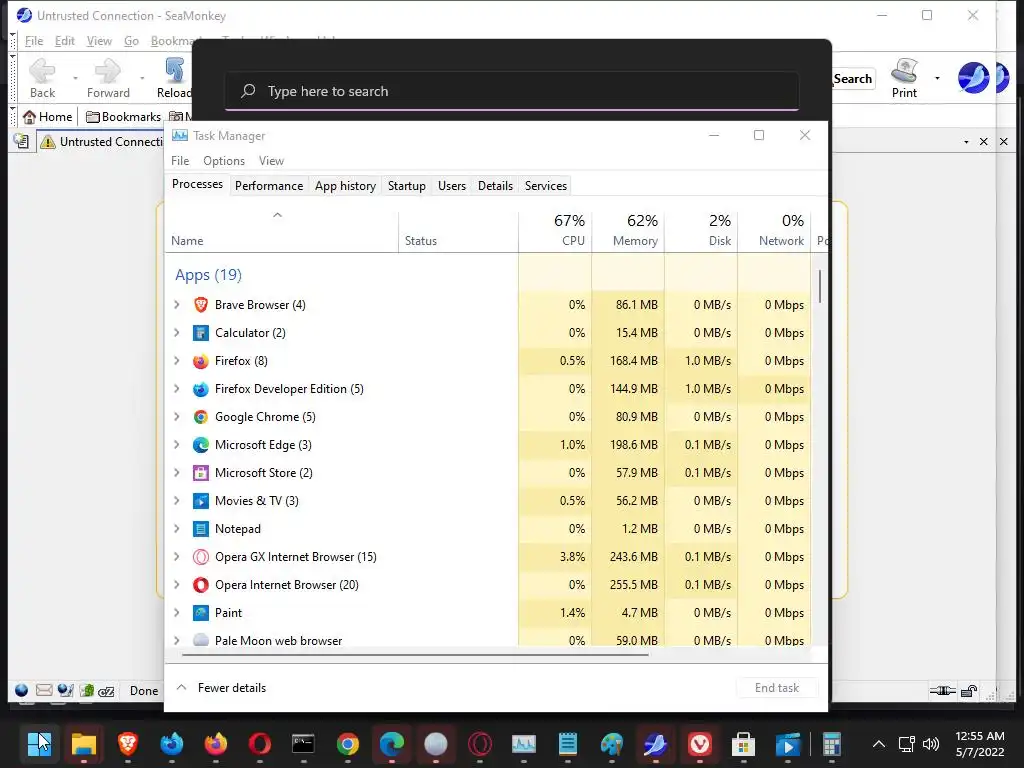Click the security padlock icon in SeaMonkey
The height and width of the screenshot is (768, 1024).
(969, 691)
